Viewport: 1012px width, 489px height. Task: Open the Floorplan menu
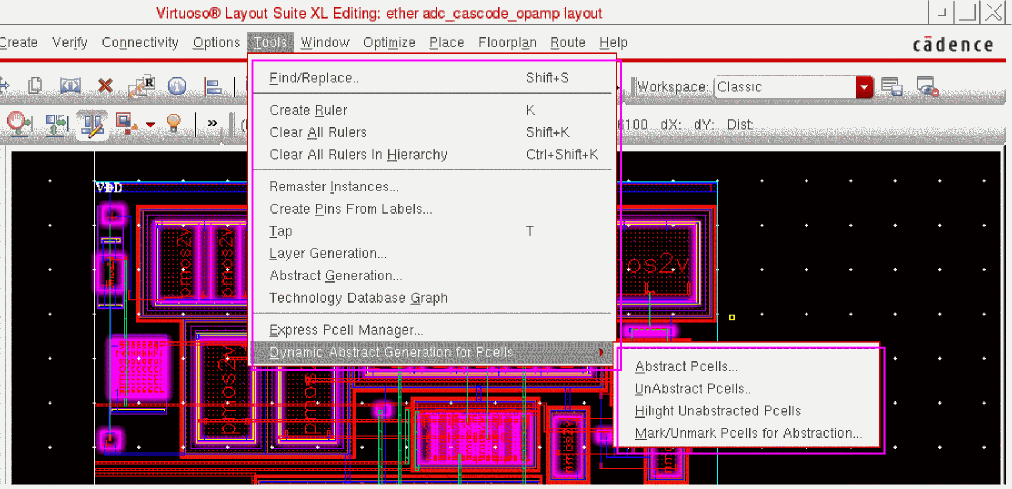pos(507,43)
